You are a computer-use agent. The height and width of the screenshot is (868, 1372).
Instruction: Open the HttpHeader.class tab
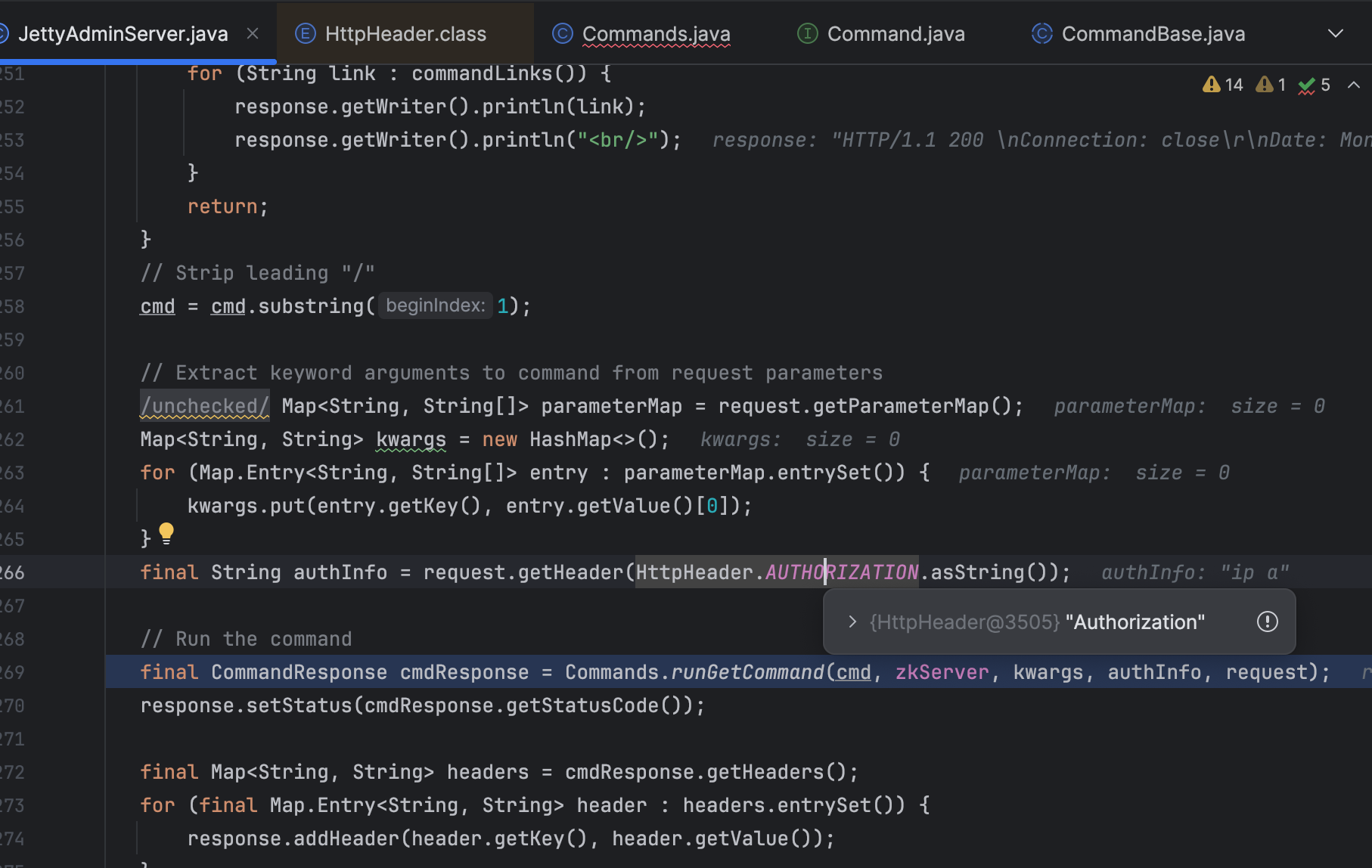[405, 34]
